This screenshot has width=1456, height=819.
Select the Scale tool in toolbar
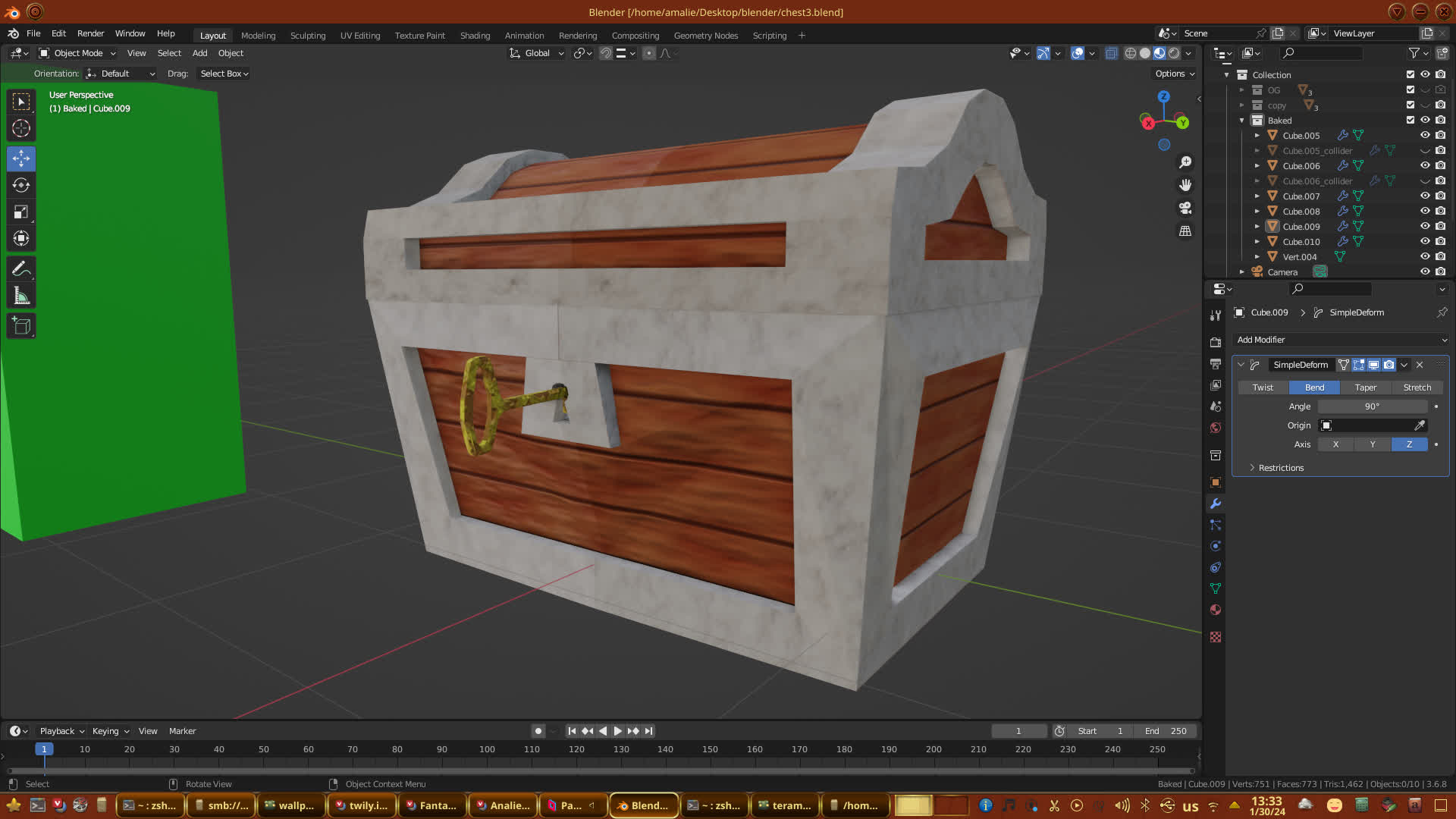coord(21,212)
